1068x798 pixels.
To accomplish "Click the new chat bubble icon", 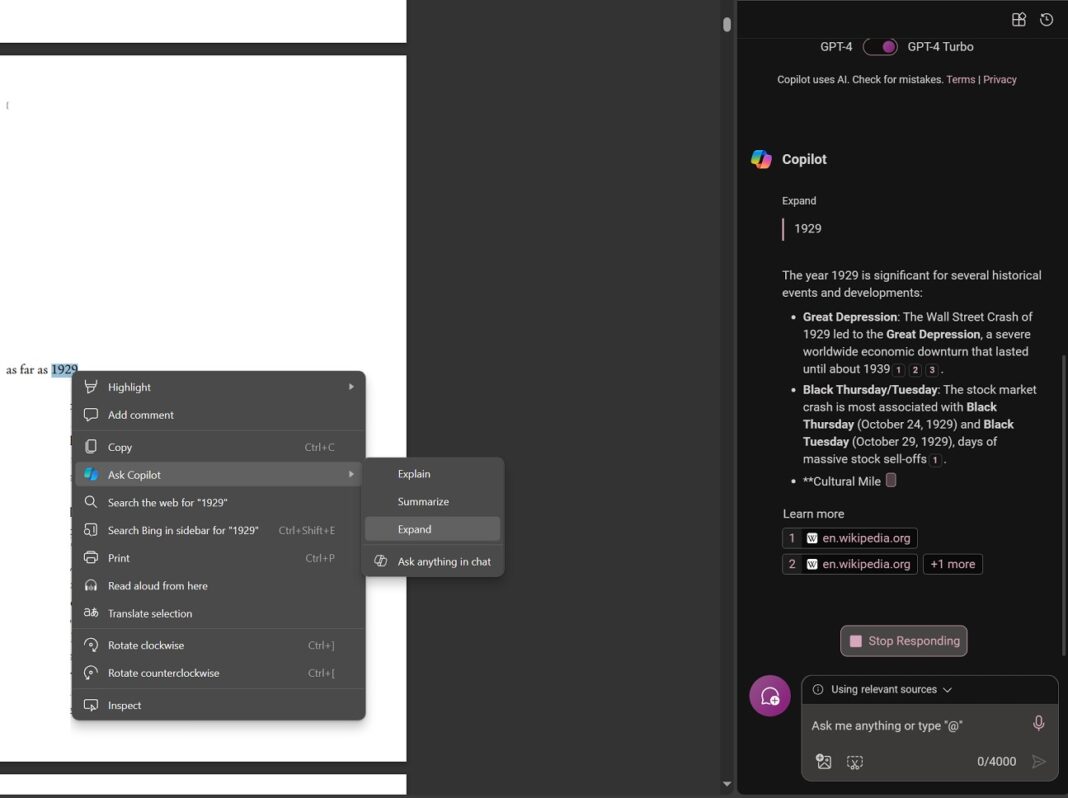I will [770, 695].
